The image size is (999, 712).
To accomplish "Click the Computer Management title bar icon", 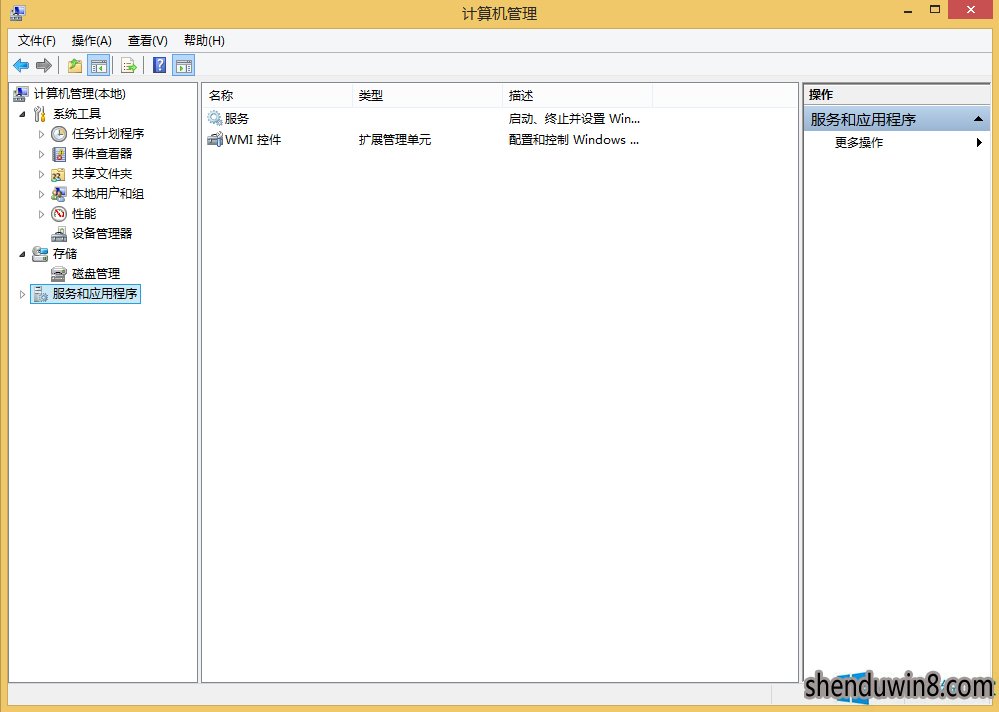I will click(x=17, y=13).
